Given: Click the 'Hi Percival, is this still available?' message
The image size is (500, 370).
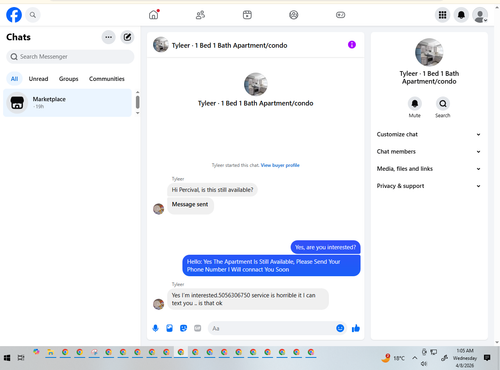Looking at the screenshot, I should 212,190.
